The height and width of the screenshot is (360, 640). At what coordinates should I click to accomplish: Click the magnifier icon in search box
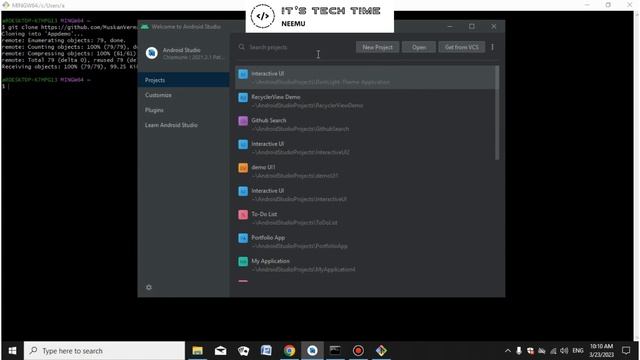[242, 47]
